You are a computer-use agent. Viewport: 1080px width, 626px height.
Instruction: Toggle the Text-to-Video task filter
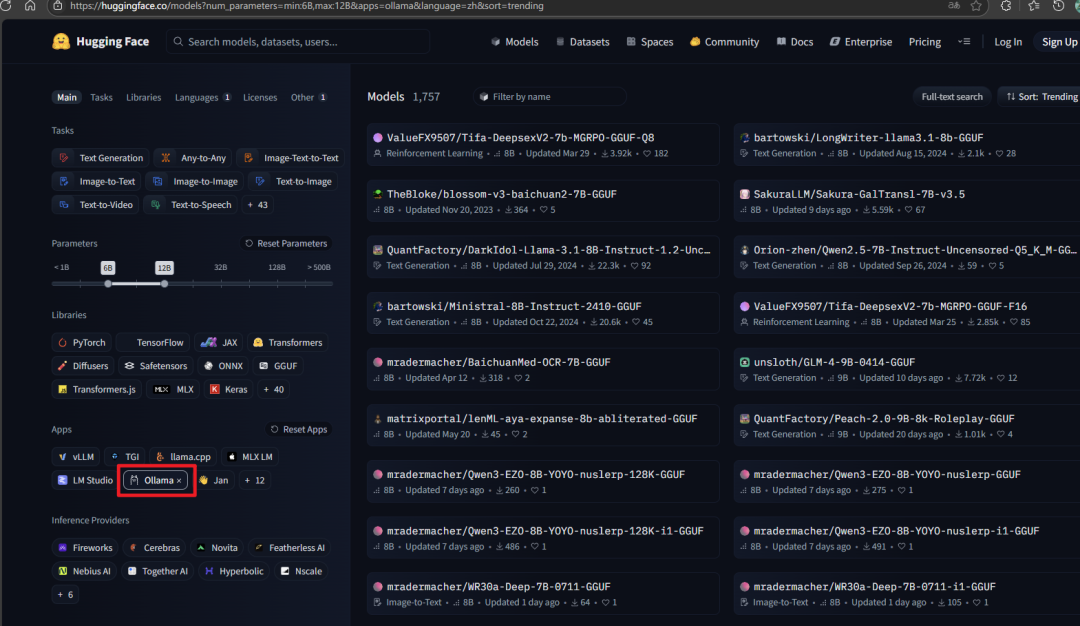(x=95, y=205)
